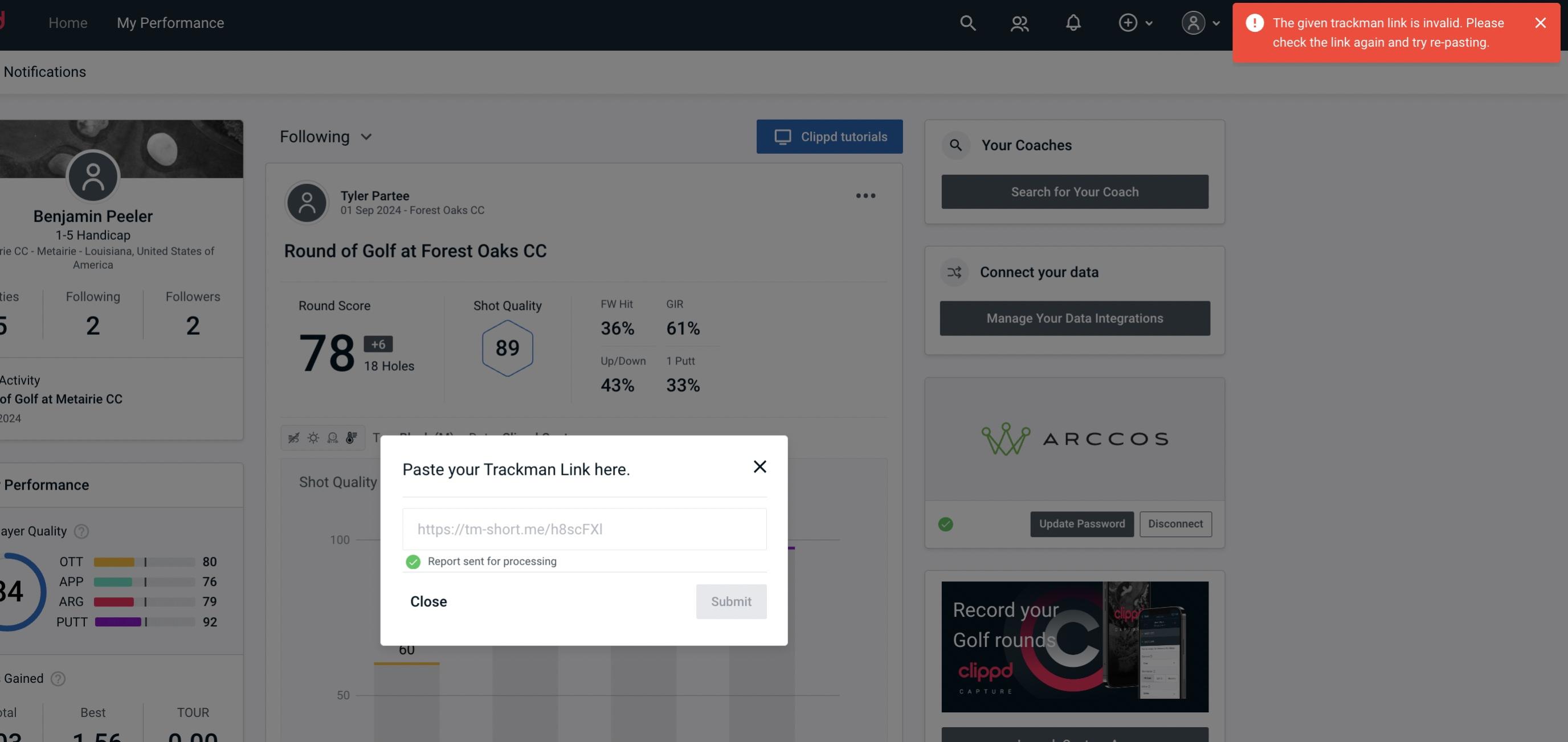Click the search icon in the top navbar
The width and height of the screenshot is (1568, 742).
click(967, 22)
